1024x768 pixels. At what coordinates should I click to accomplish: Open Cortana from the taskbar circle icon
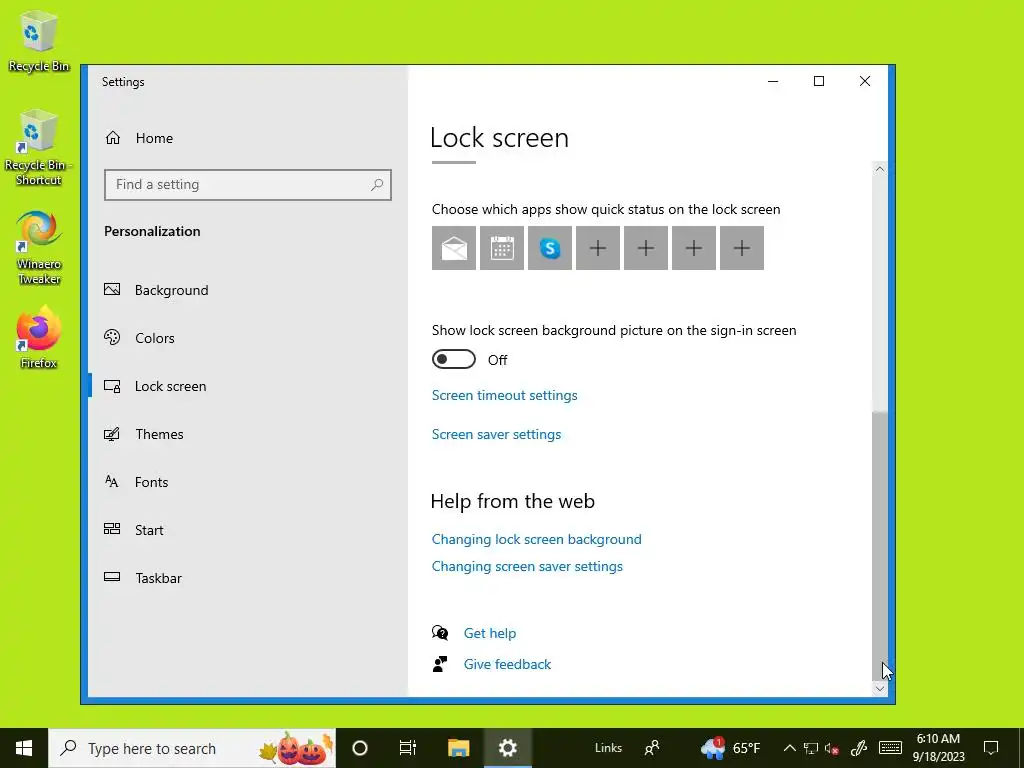click(360, 748)
